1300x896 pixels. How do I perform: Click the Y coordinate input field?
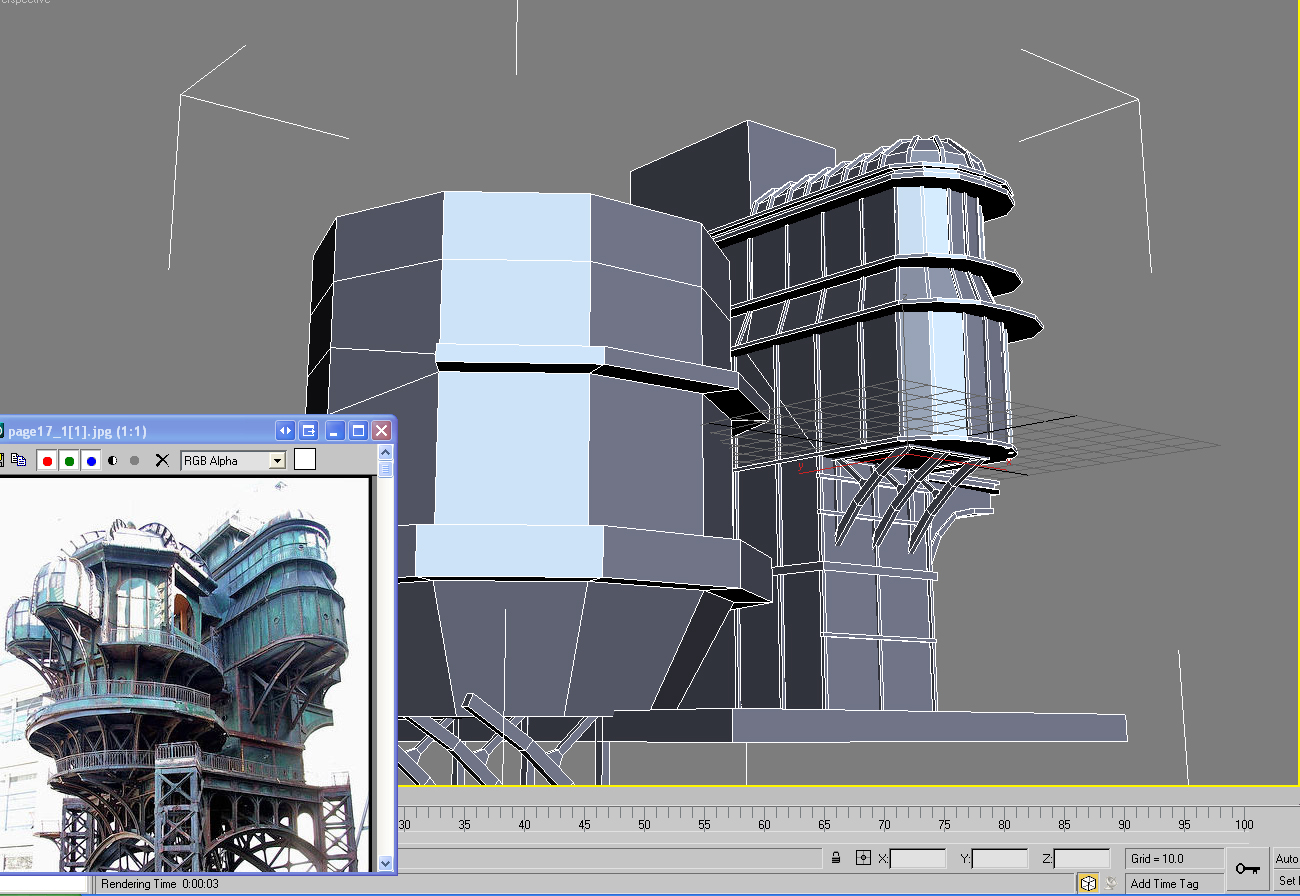1000,858
